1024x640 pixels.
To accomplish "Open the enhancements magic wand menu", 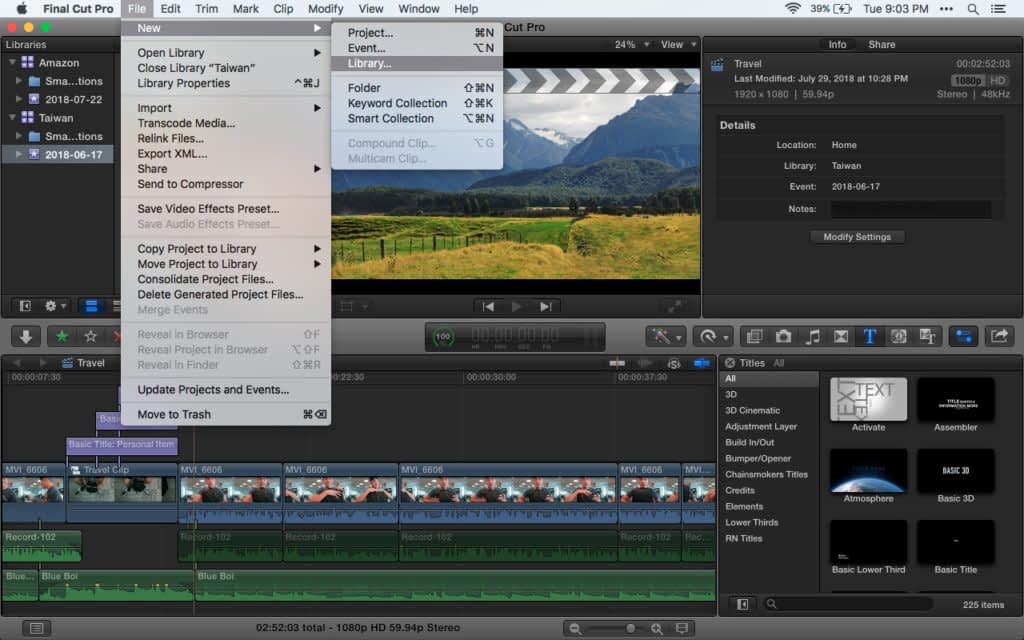I will (x=665, y=336).
